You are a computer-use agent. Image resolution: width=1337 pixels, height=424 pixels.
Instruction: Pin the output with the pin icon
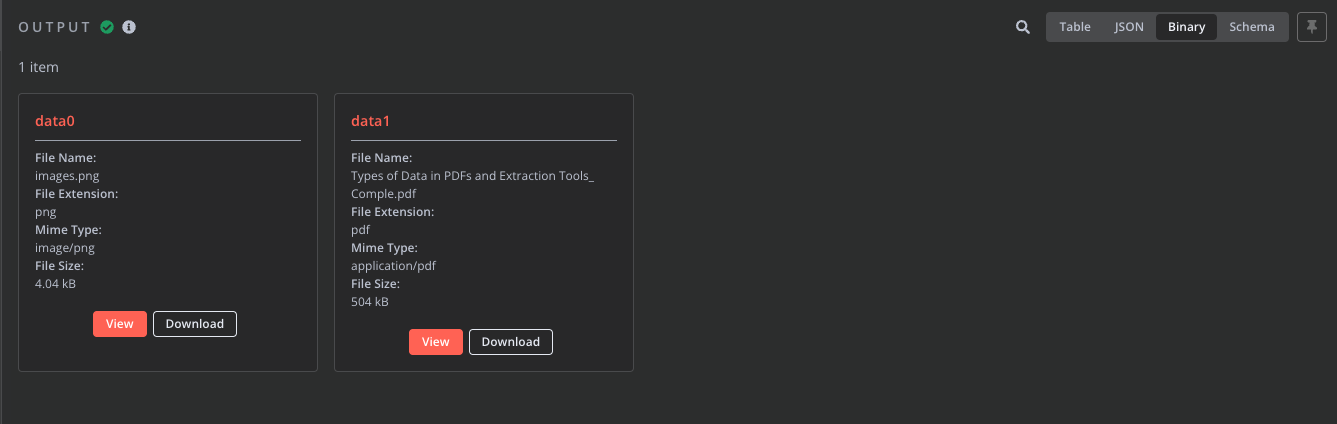click(1311, 27)
